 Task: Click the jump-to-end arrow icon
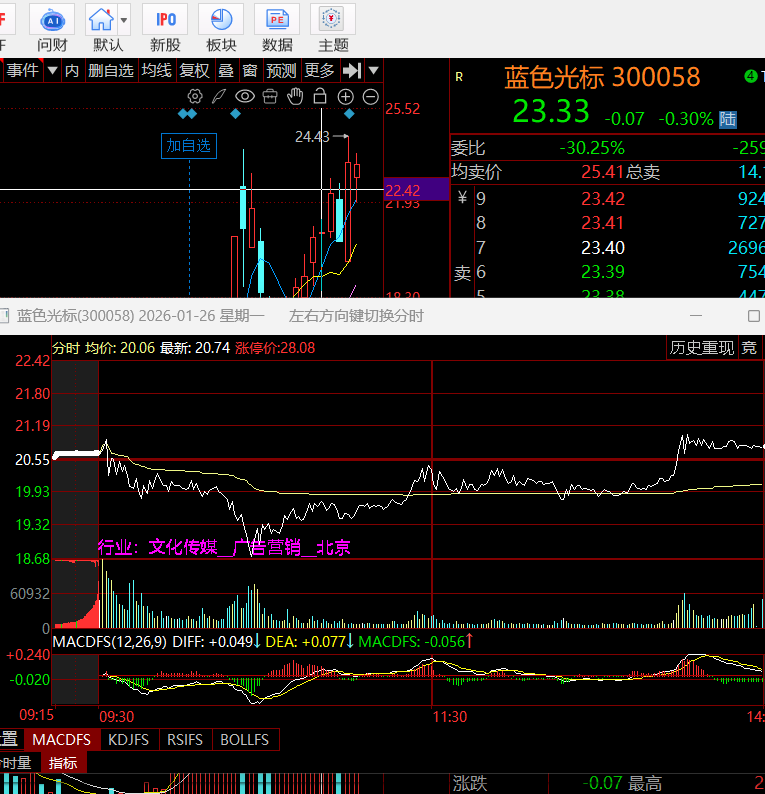point(352,70)
